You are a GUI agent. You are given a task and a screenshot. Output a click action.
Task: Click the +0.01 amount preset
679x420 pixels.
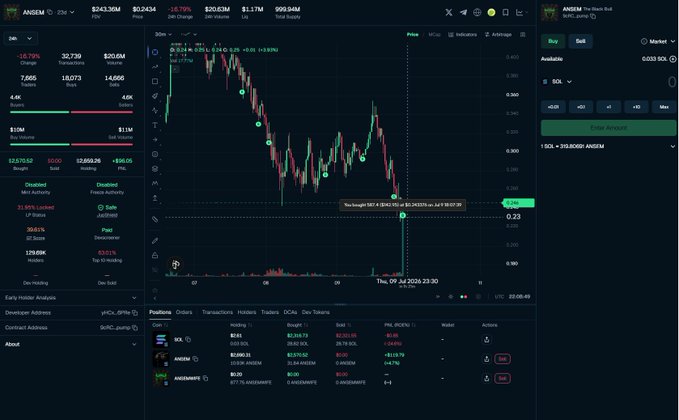(x=553, y=107)
